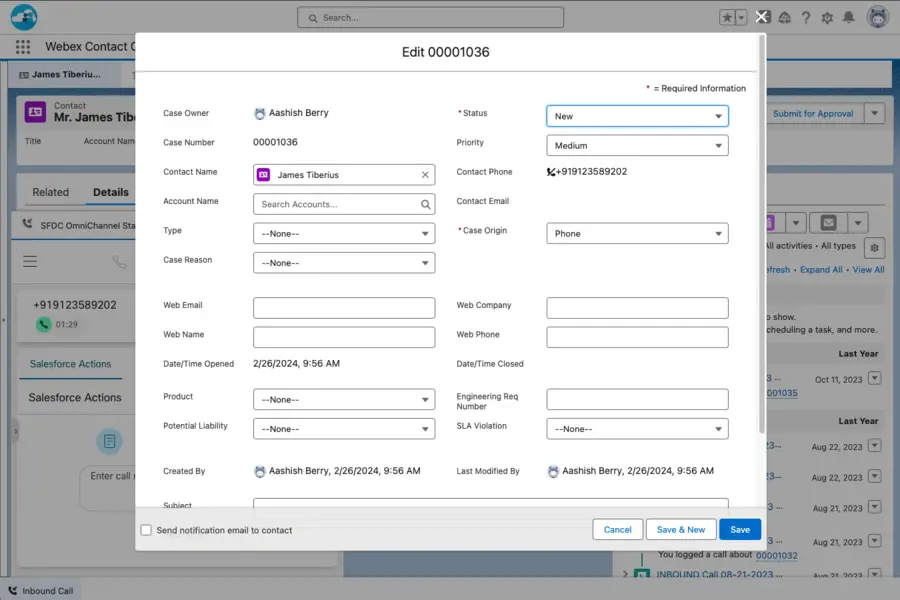Open the Type picklist
The image size is (900, 600).
pyautogui.click(x=344, y=234)
